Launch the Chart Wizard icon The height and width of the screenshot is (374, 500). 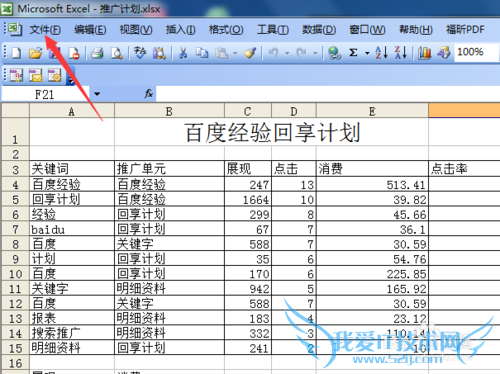[424, 53]
